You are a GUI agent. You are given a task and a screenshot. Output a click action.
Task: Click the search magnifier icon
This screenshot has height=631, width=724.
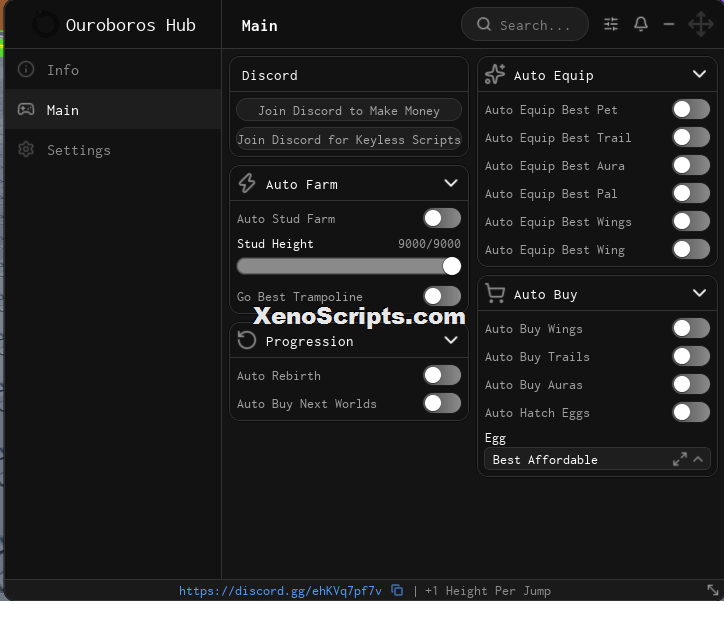(x=483, y=24)
